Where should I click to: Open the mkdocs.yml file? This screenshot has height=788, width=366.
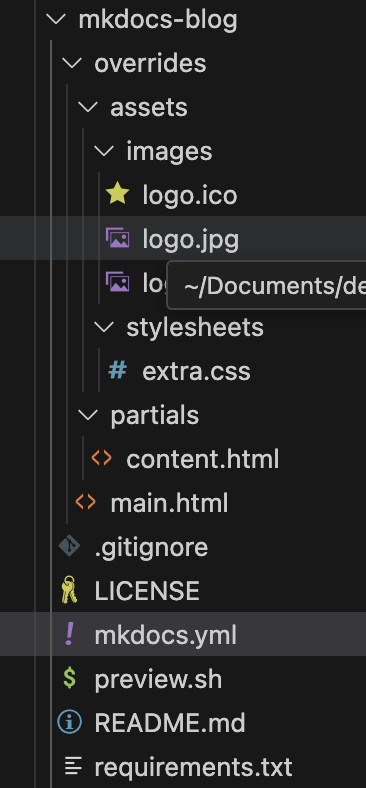pos(165,635)
